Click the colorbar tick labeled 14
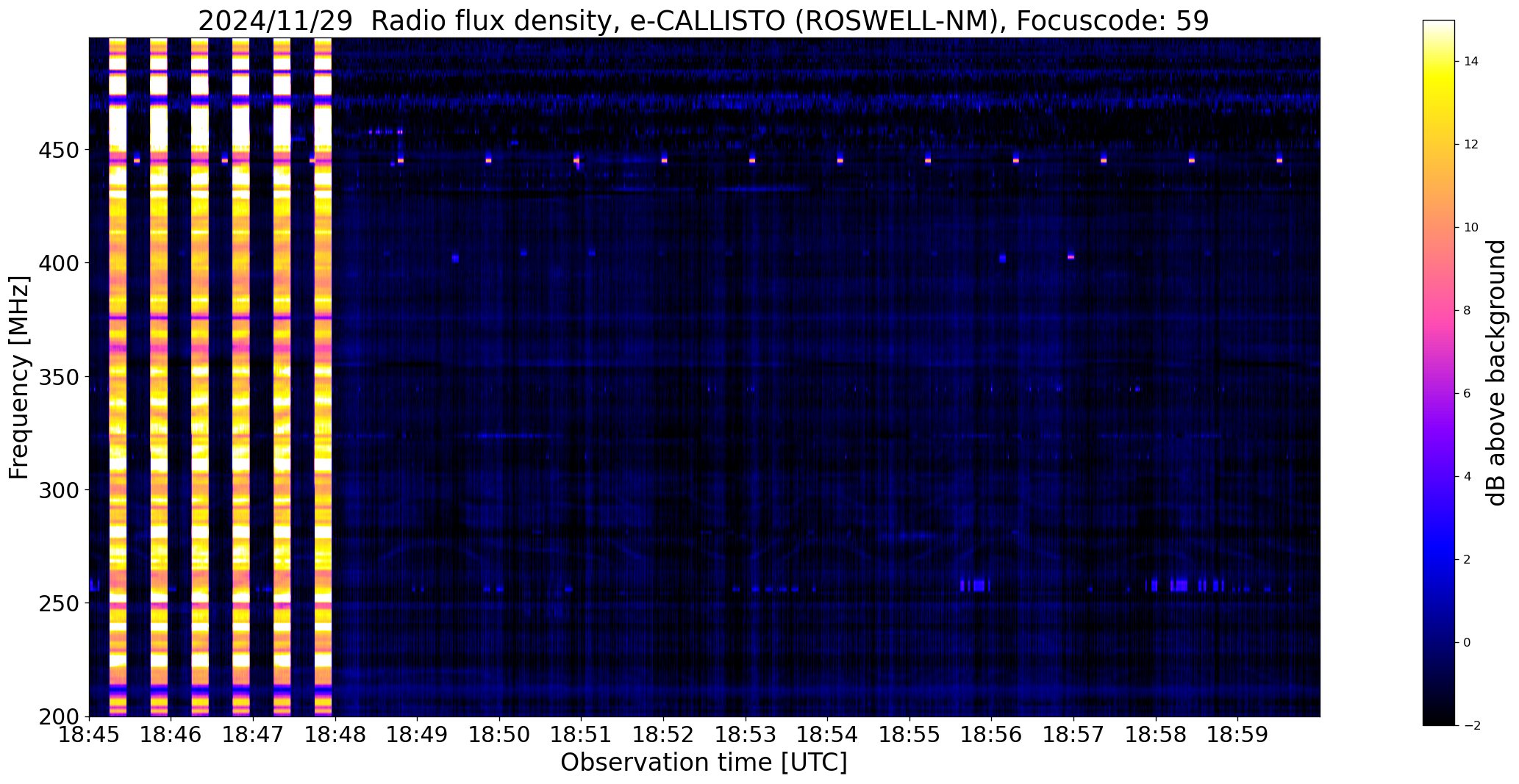This screenshot has height=784, width=1519. pos(1471,62)
